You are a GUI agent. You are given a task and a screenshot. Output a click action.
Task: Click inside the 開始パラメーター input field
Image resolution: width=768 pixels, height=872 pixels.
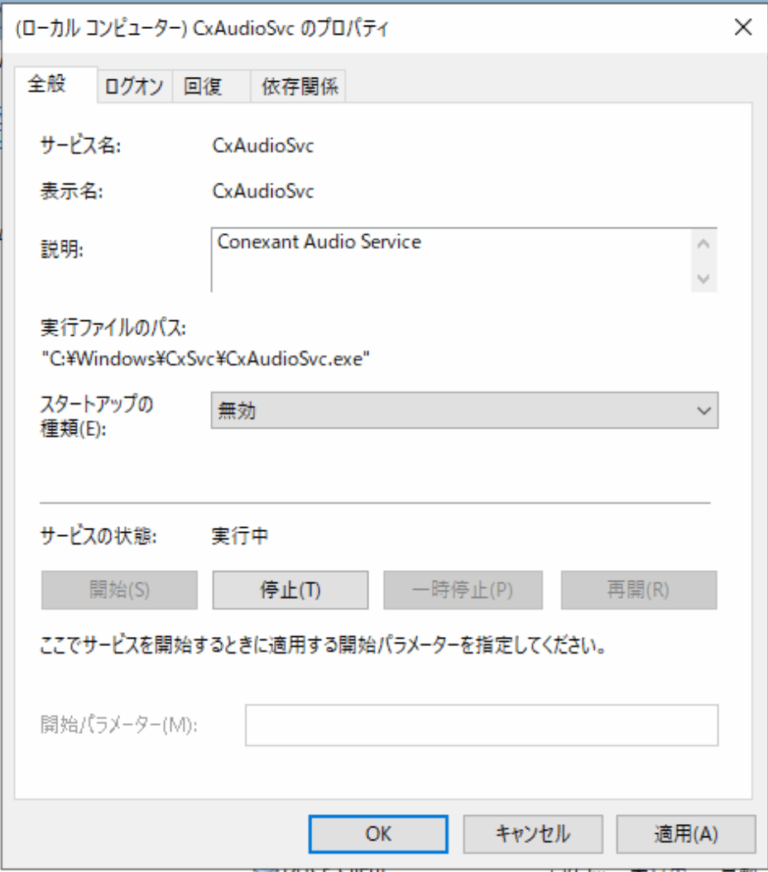pyautogui.click(x=480, y=726)
